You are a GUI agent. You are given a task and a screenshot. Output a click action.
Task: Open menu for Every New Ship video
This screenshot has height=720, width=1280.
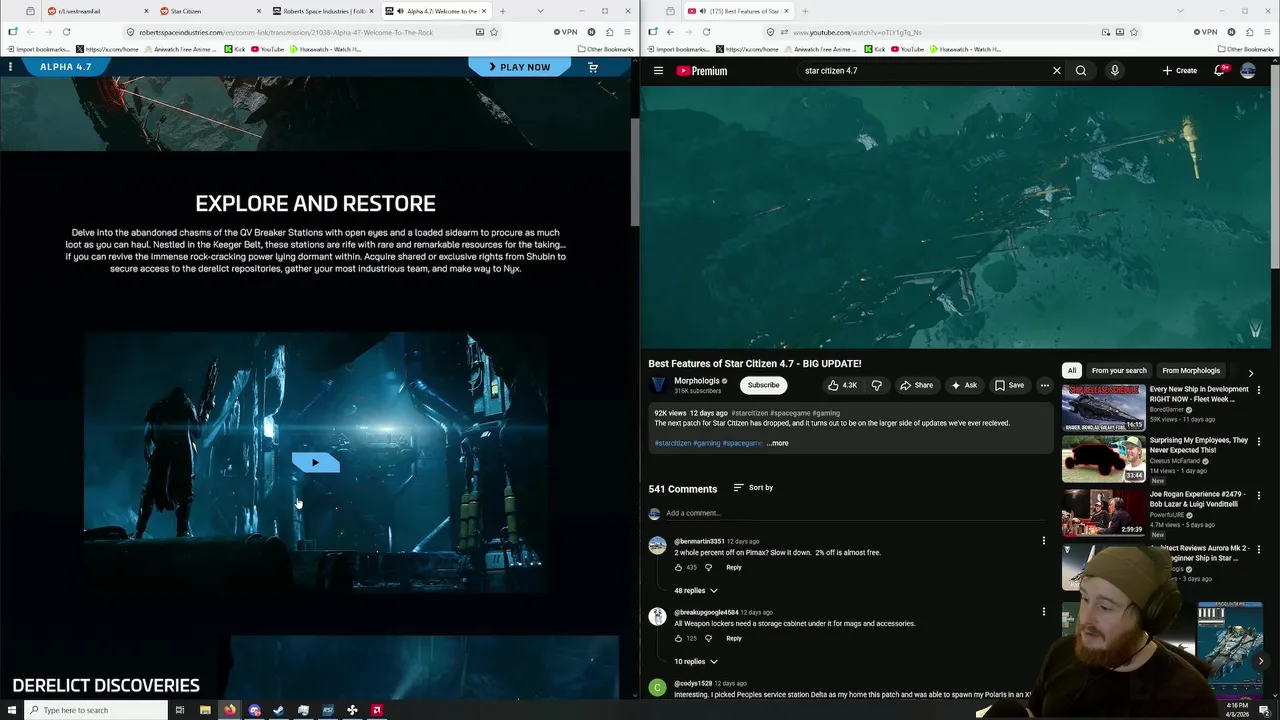point(1259,390)
